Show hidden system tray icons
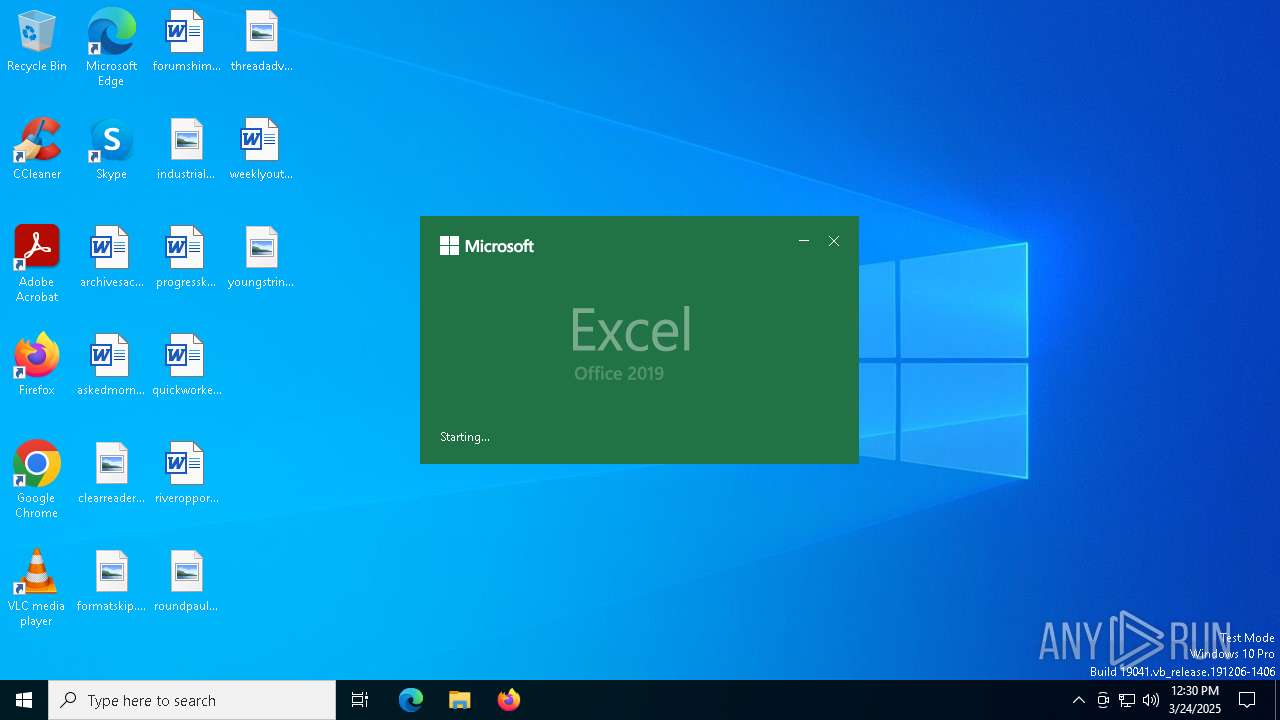Image resolution: width=1280 pixels, height=720 pixels. tap(1078, 700)
